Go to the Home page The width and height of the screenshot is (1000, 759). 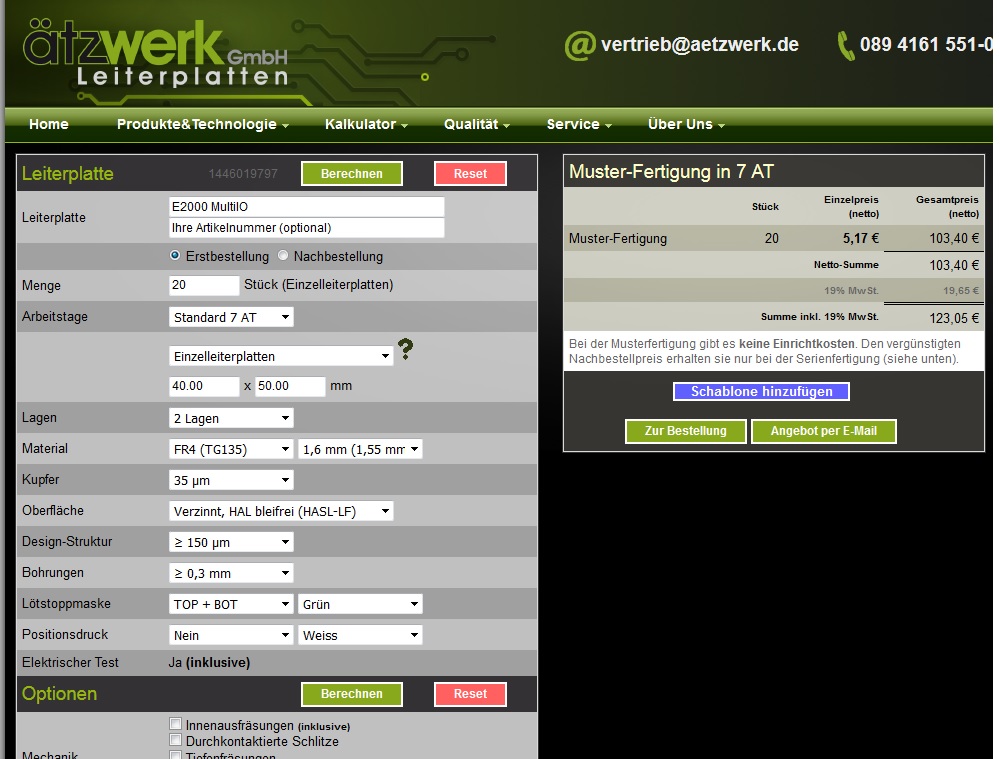click(x=49, y=125)
